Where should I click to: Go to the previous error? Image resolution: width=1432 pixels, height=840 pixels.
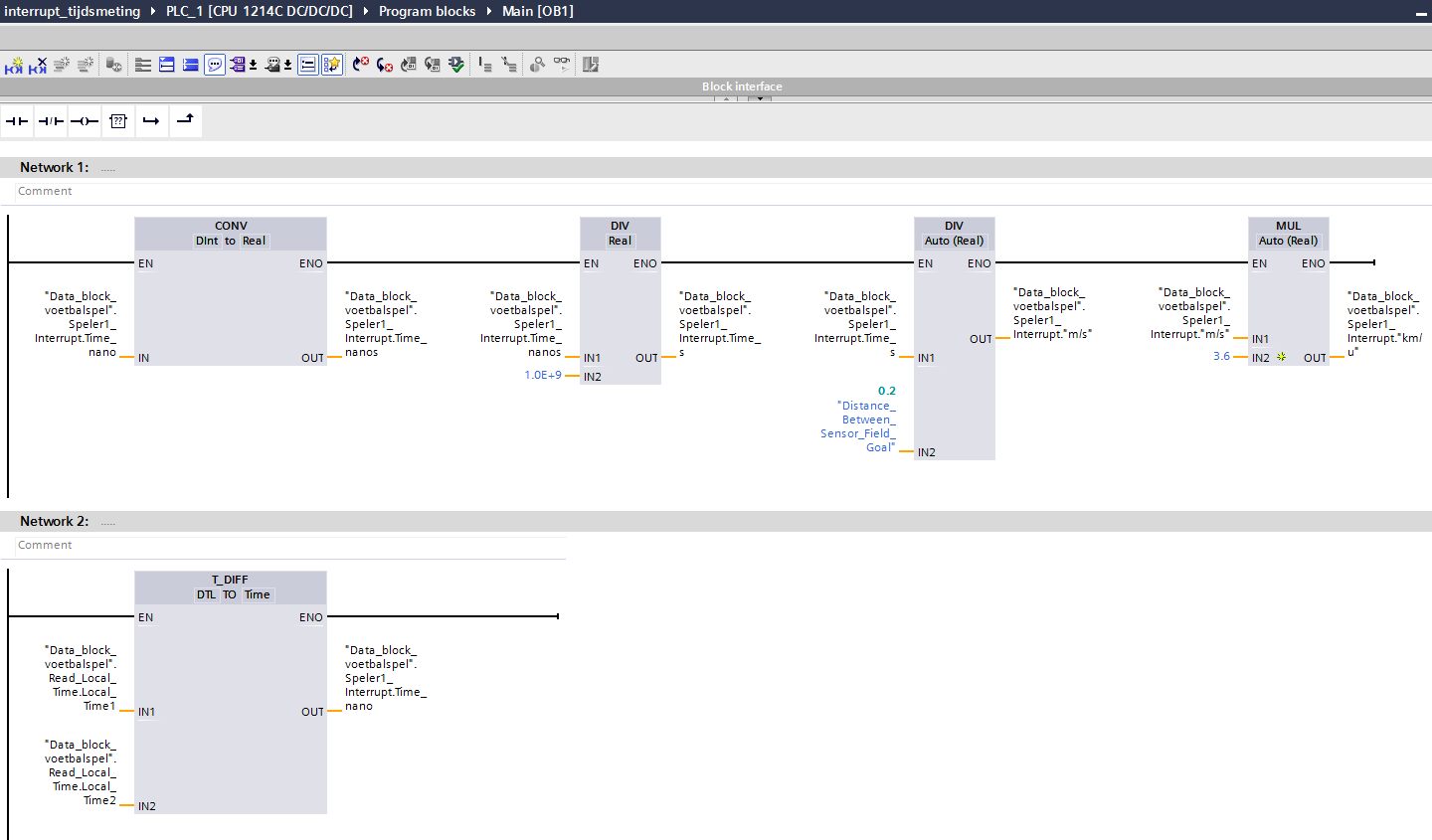tap(360, 65)
